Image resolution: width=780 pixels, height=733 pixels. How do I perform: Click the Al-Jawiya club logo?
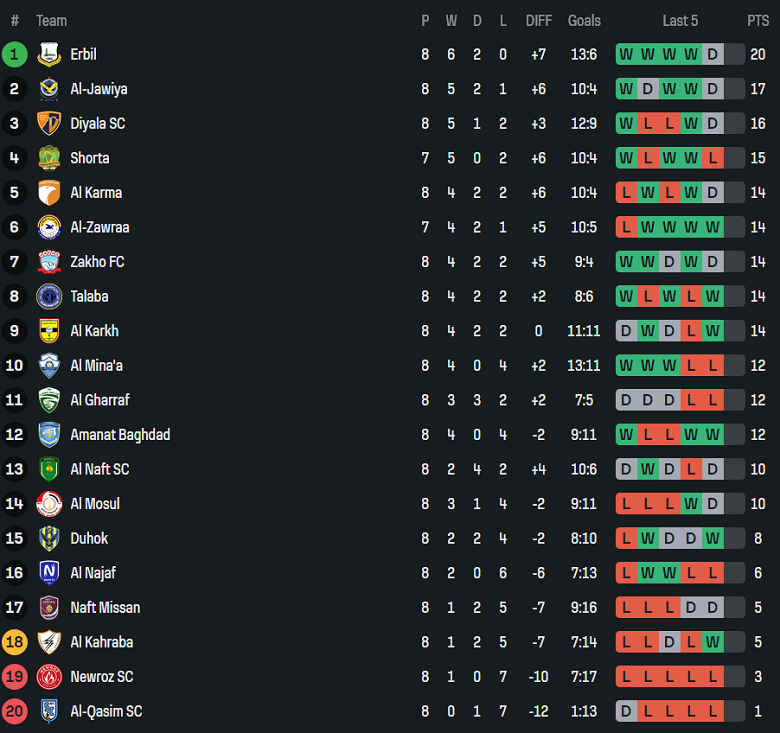pyautogui.click(x=49, y=89)
